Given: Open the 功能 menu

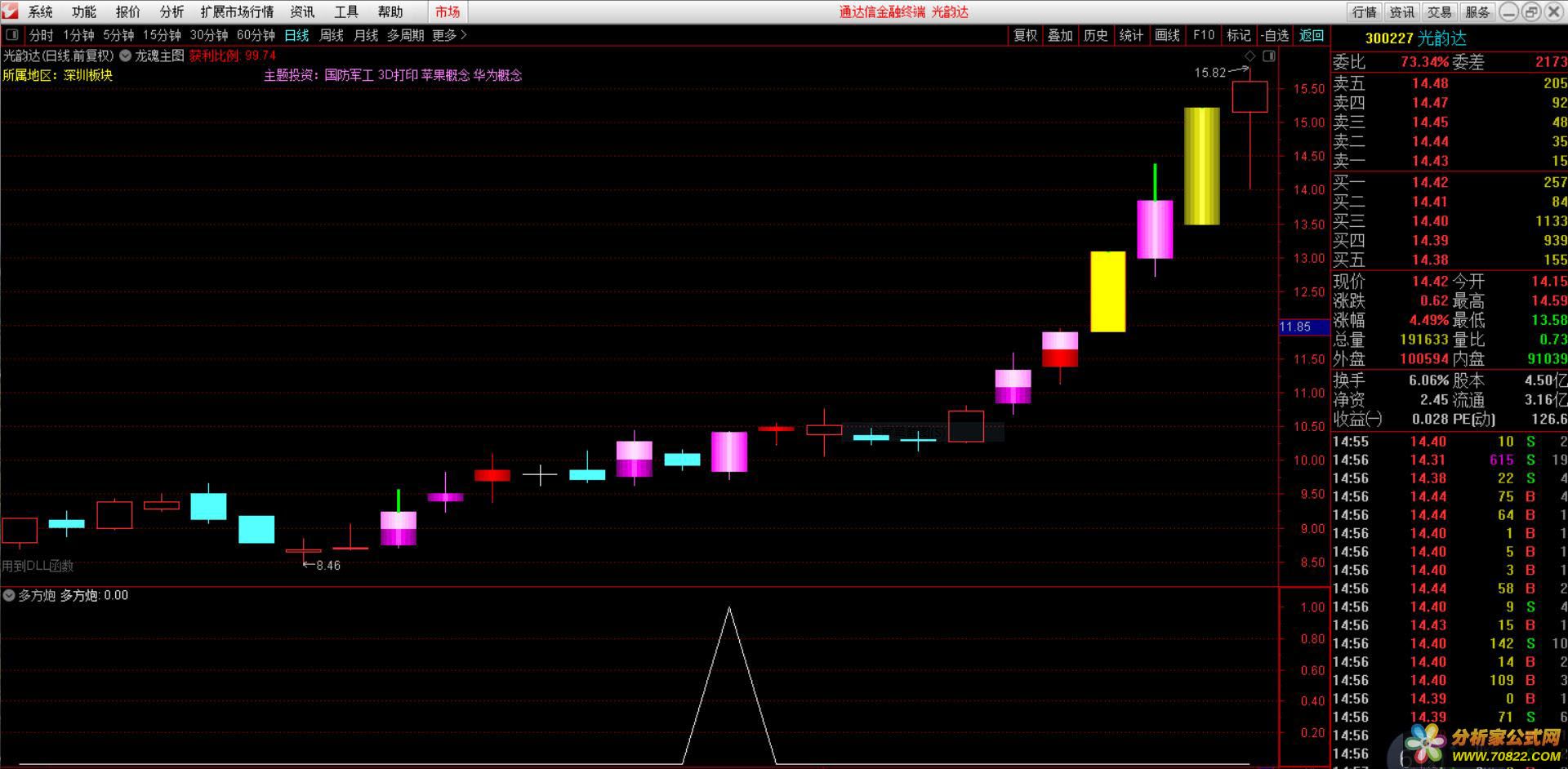Looking at the screenshot, I should click(83, 11).
